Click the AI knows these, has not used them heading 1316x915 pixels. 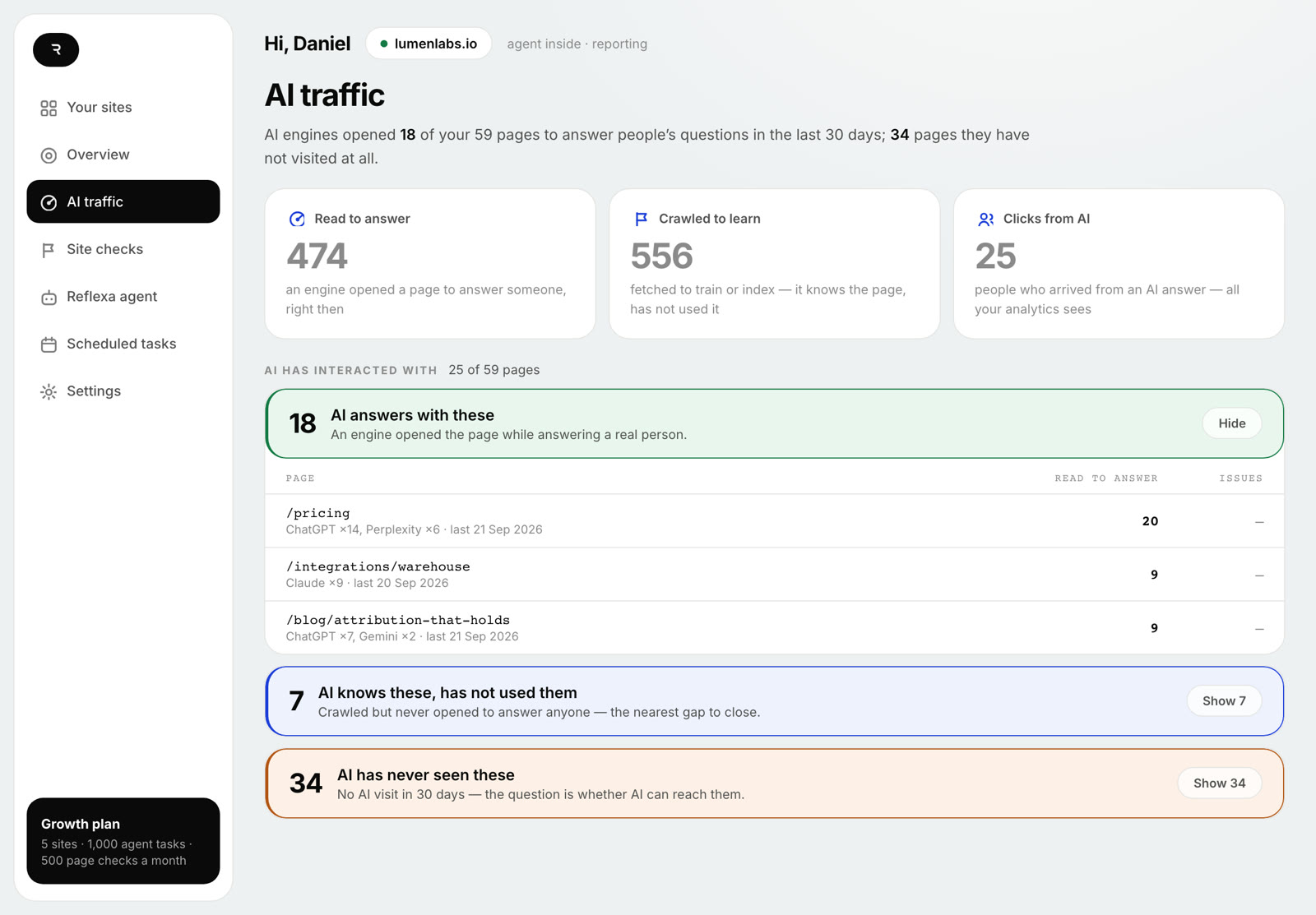pyautogui.click(x=447, y=693)
